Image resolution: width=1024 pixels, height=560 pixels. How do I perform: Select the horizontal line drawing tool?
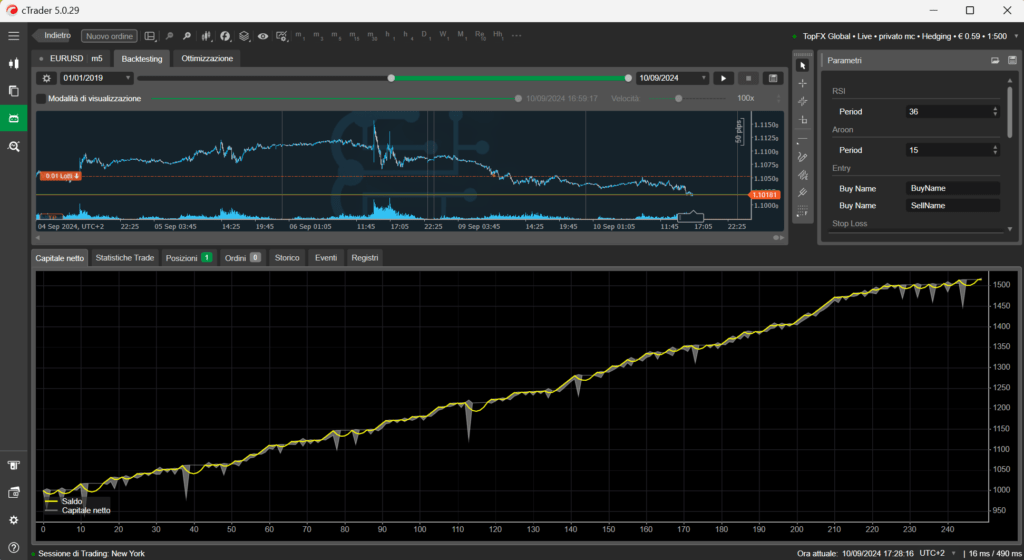pos(803,139)
